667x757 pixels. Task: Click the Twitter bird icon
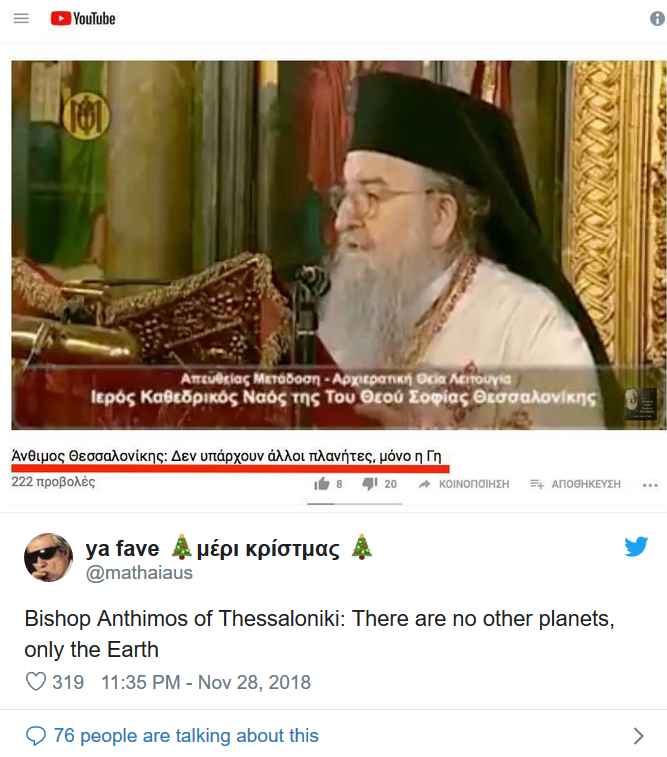click(x=636, y=547)
